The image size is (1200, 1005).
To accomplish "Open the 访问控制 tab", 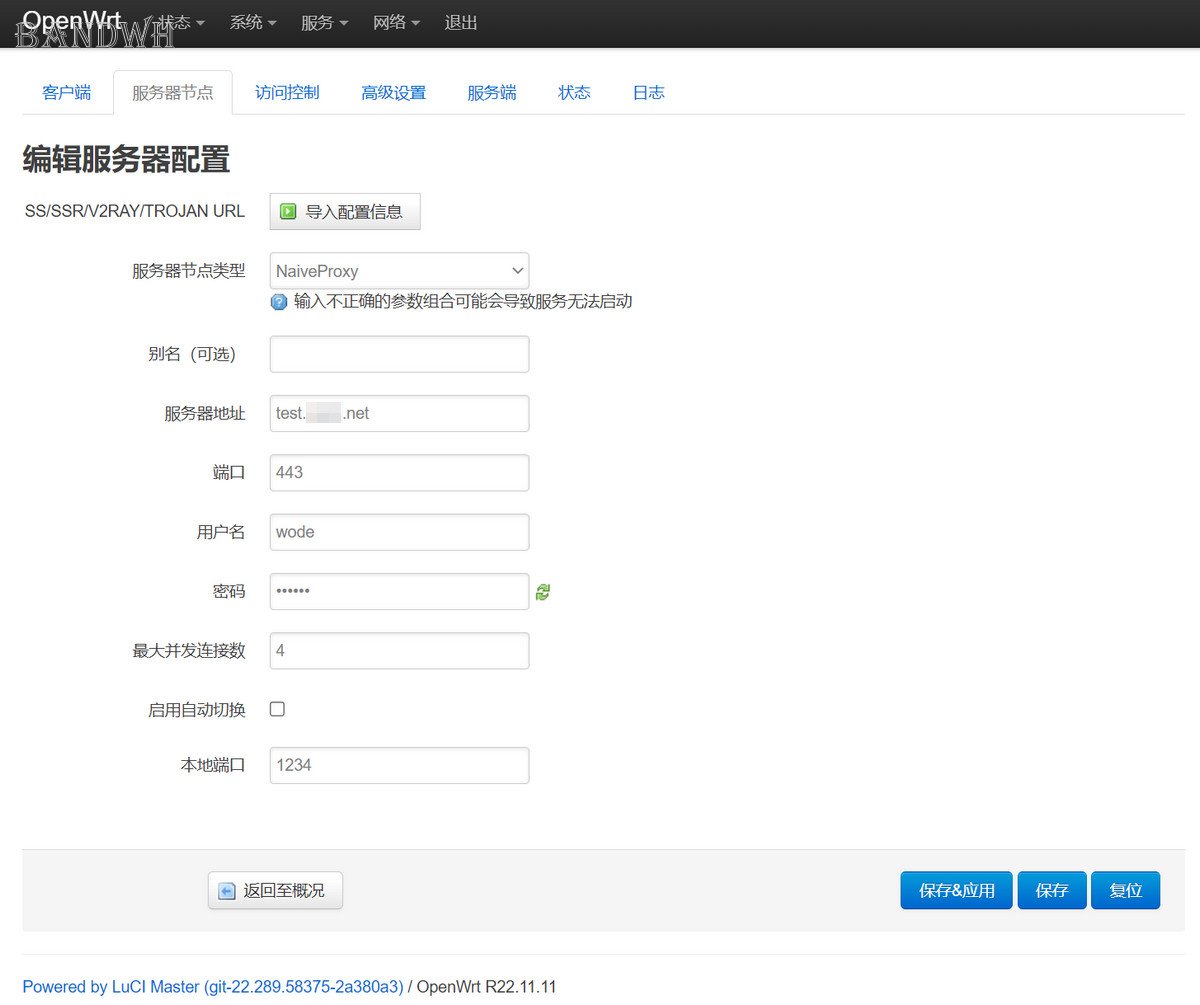I will [x=287, y=93].
